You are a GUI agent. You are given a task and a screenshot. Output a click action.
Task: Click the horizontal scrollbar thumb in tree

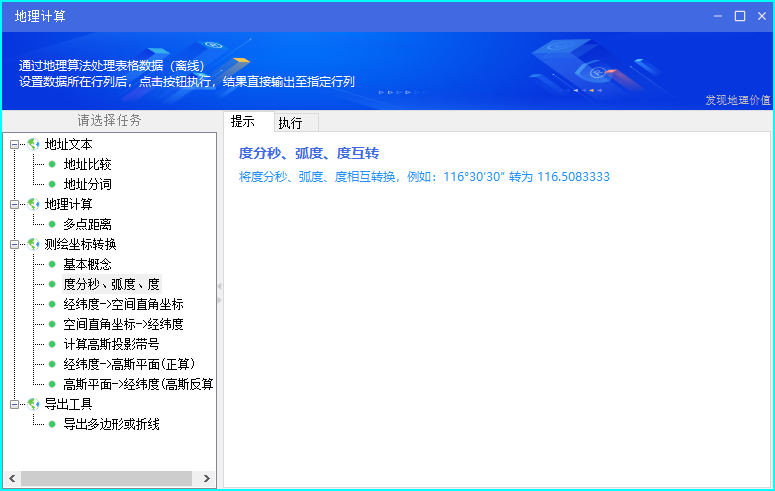[106, 478]
